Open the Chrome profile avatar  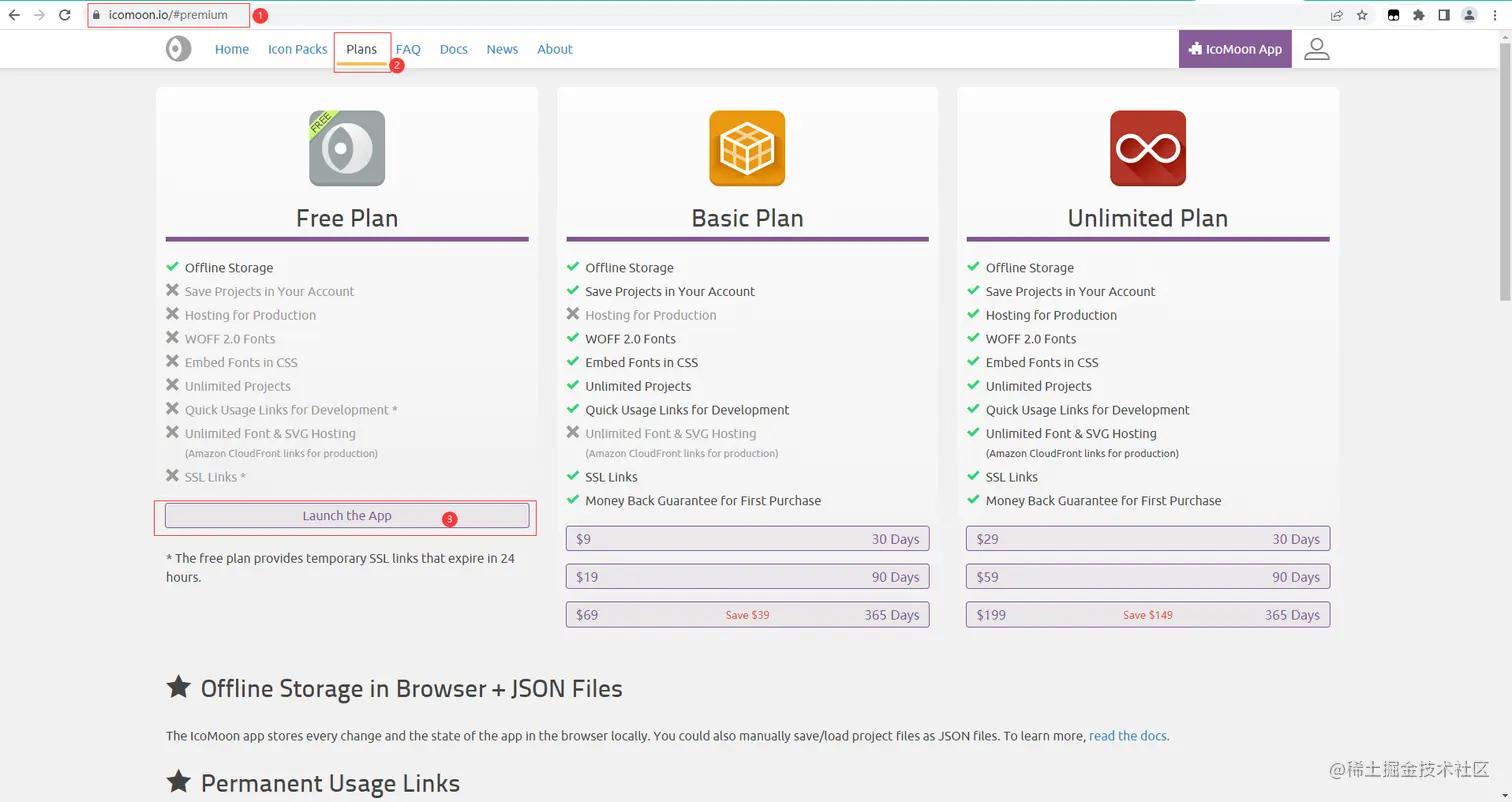[1469, 15]
